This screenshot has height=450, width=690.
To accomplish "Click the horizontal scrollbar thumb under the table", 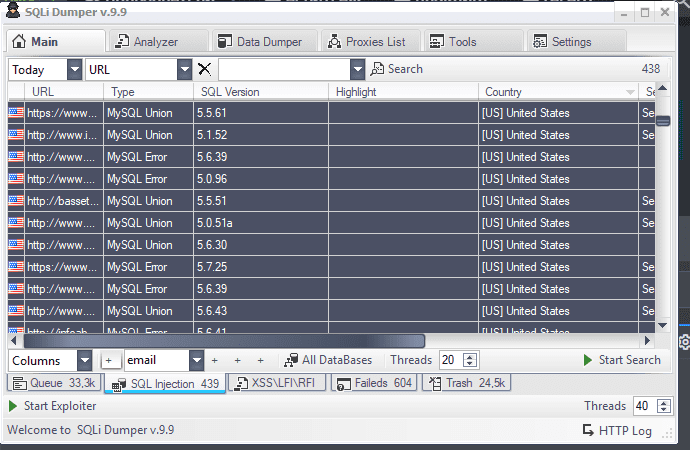I will 224,340.
